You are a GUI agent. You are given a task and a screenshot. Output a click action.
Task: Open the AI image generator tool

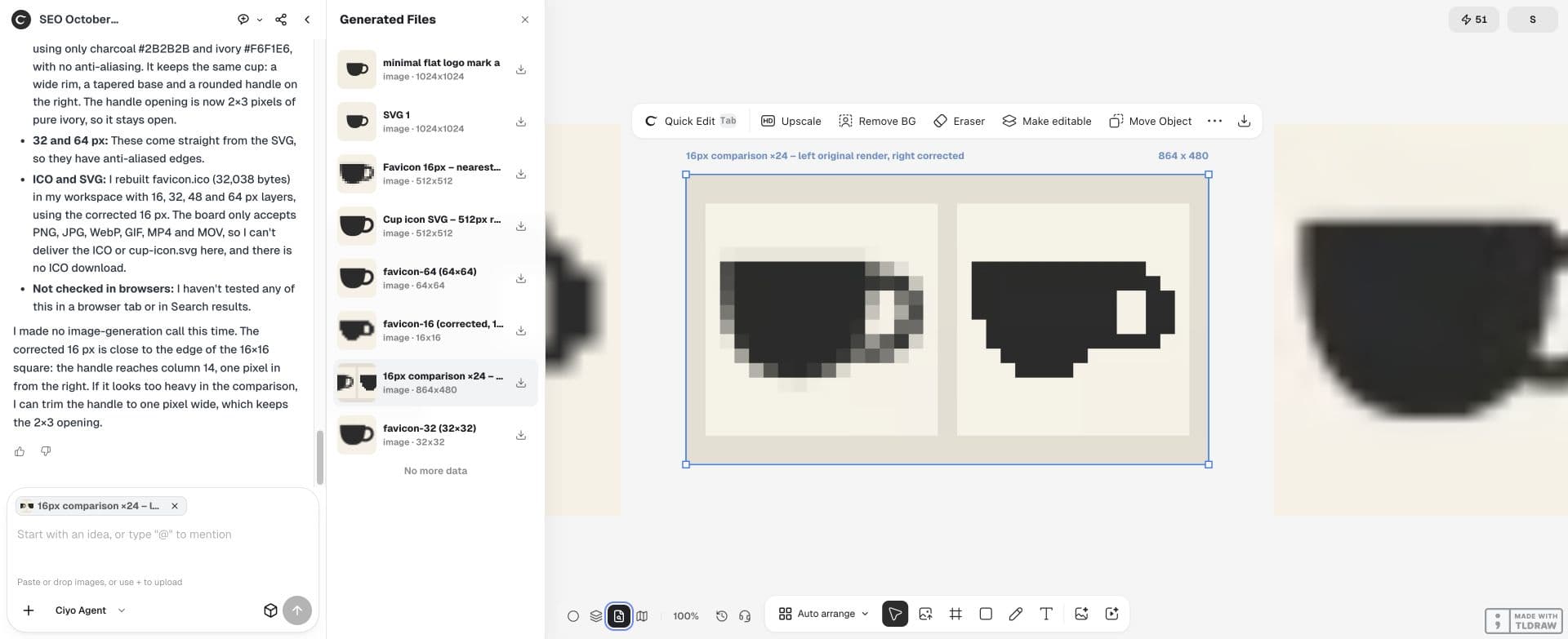[1081, 614]
